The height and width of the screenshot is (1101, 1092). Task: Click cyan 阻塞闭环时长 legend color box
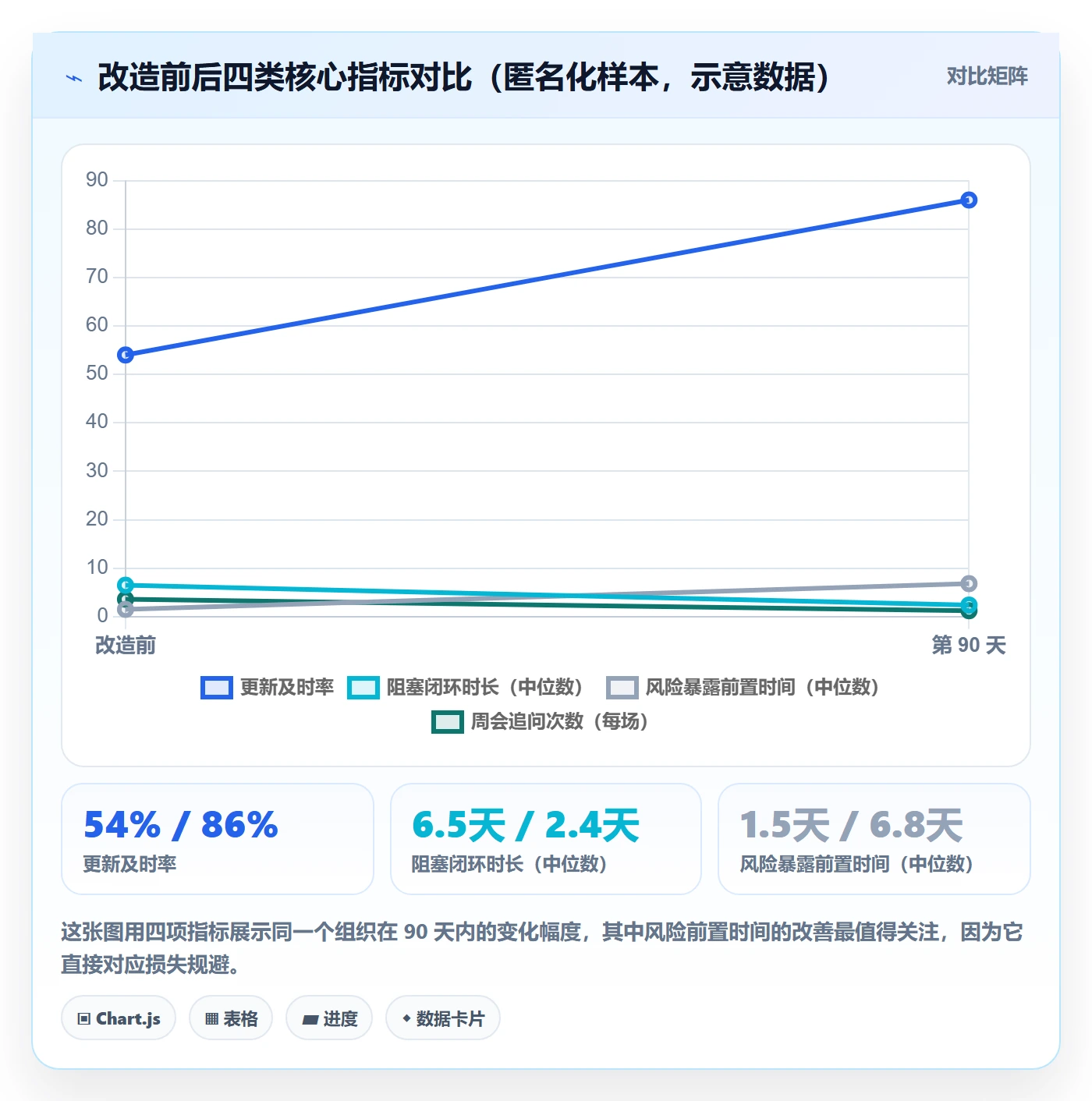pos(363,687)
